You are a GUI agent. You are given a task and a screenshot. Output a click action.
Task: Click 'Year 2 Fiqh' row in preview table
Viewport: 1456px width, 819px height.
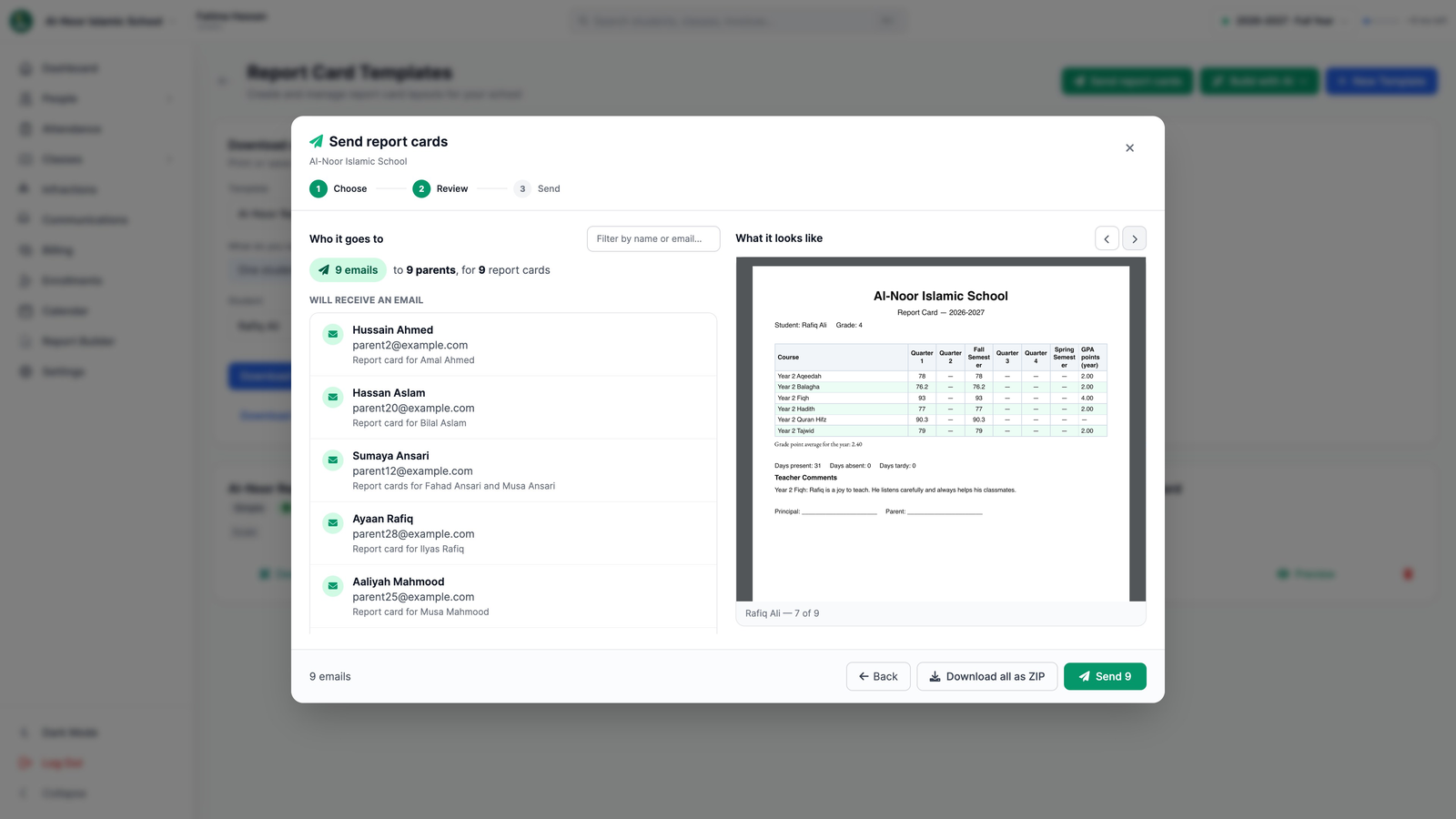pyautogui.click(x=941, y=398)
